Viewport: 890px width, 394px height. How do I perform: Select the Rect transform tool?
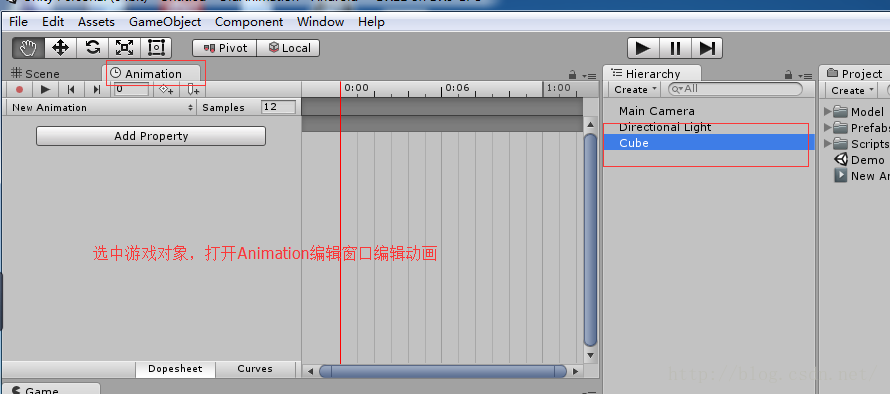pos(156,48)
